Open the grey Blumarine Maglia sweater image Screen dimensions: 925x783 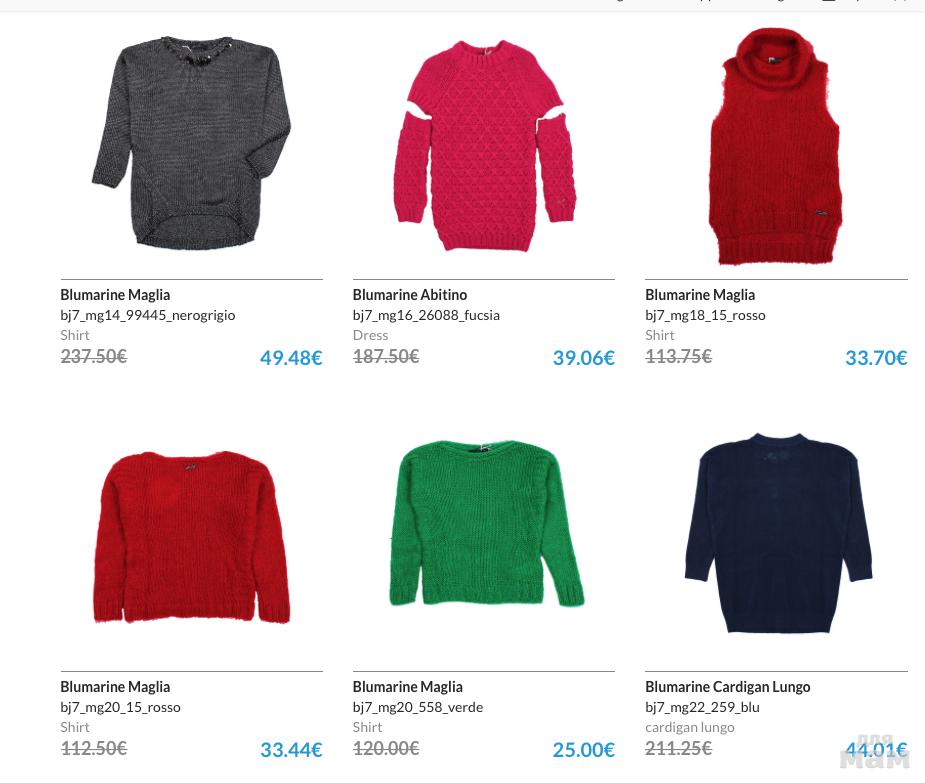click(191, 144)
